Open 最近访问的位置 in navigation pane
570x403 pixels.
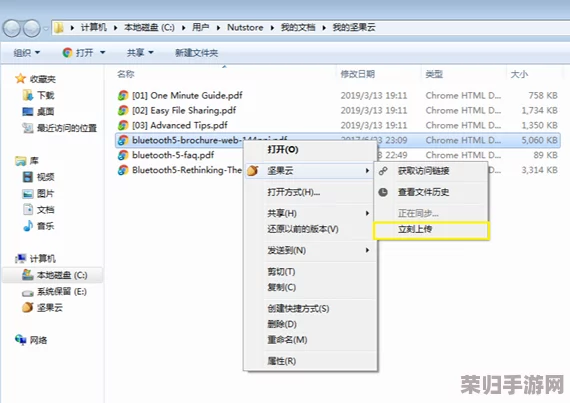point(60,128)
